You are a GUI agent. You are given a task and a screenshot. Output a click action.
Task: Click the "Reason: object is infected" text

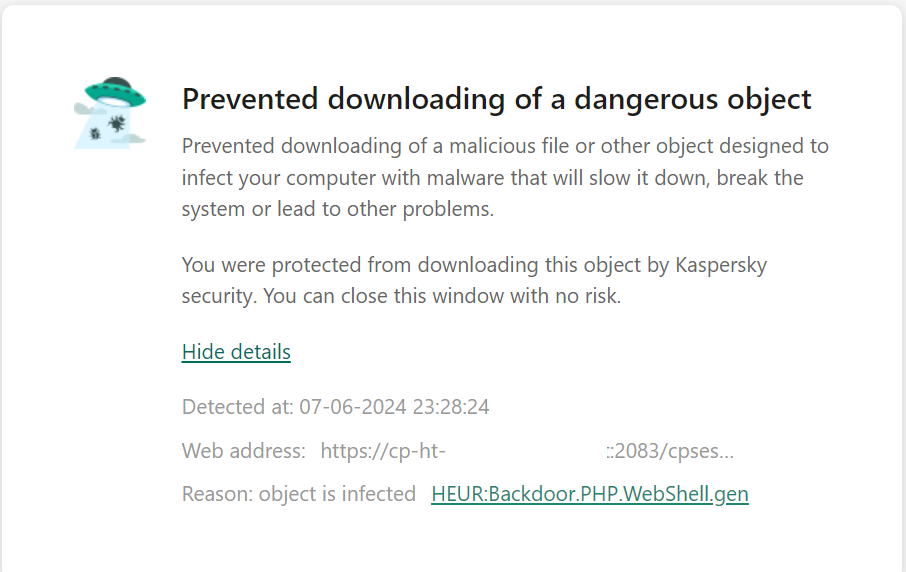(x=299, y=494)
